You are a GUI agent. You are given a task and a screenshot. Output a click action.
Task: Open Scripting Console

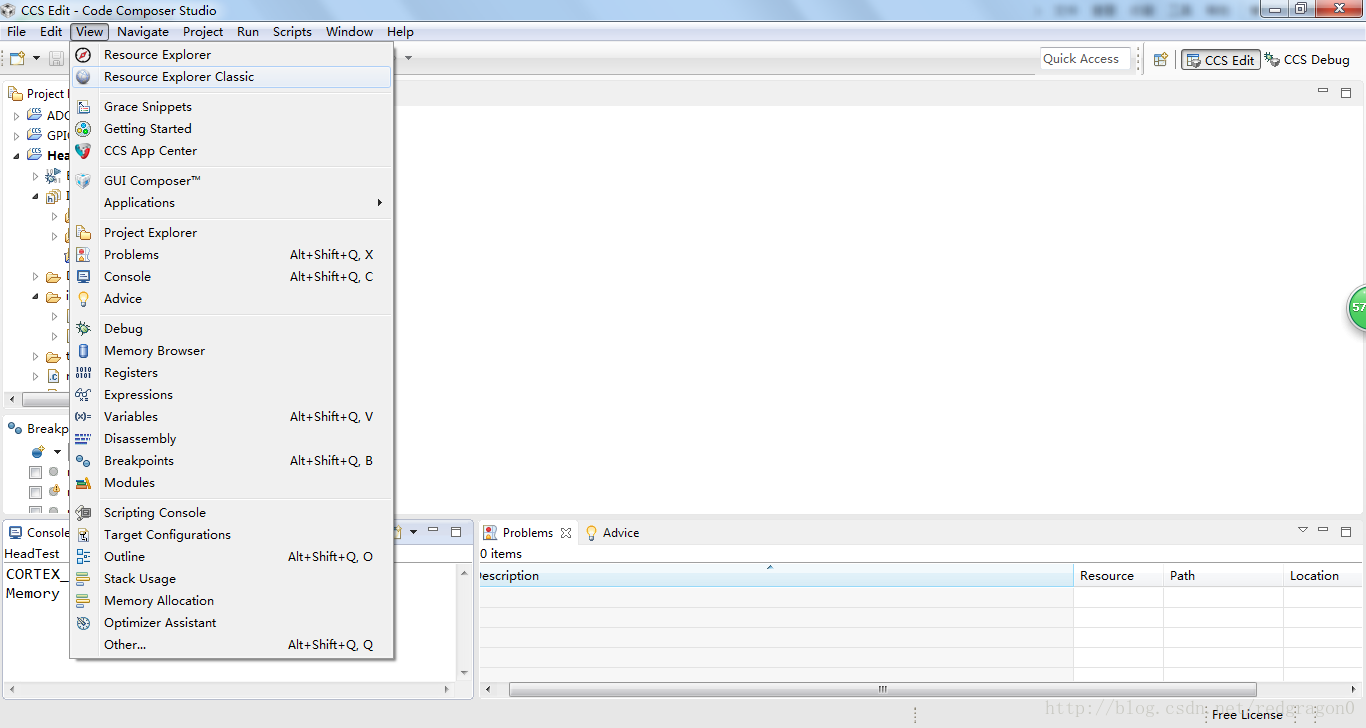[x=231, y=513]
